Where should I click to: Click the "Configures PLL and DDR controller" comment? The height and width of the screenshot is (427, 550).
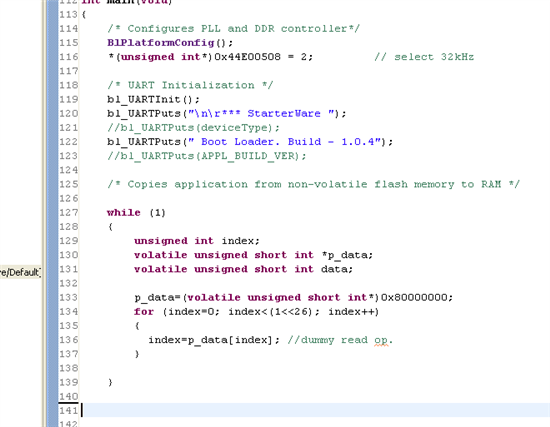click(x=234, y=29)
